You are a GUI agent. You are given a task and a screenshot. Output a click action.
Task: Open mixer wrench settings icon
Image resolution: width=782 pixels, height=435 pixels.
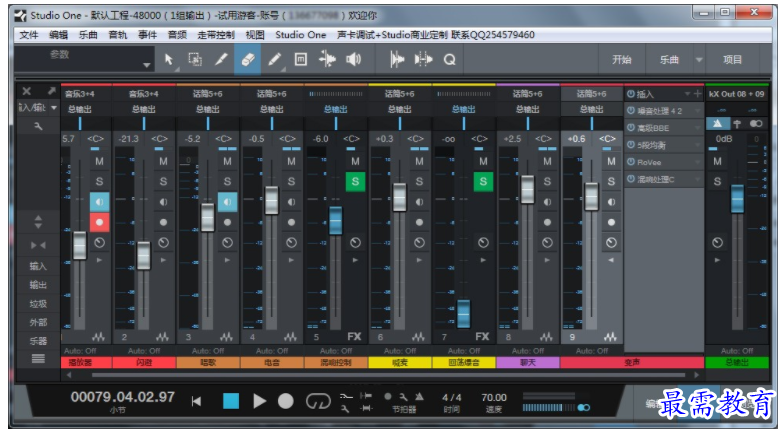[38, 126]
